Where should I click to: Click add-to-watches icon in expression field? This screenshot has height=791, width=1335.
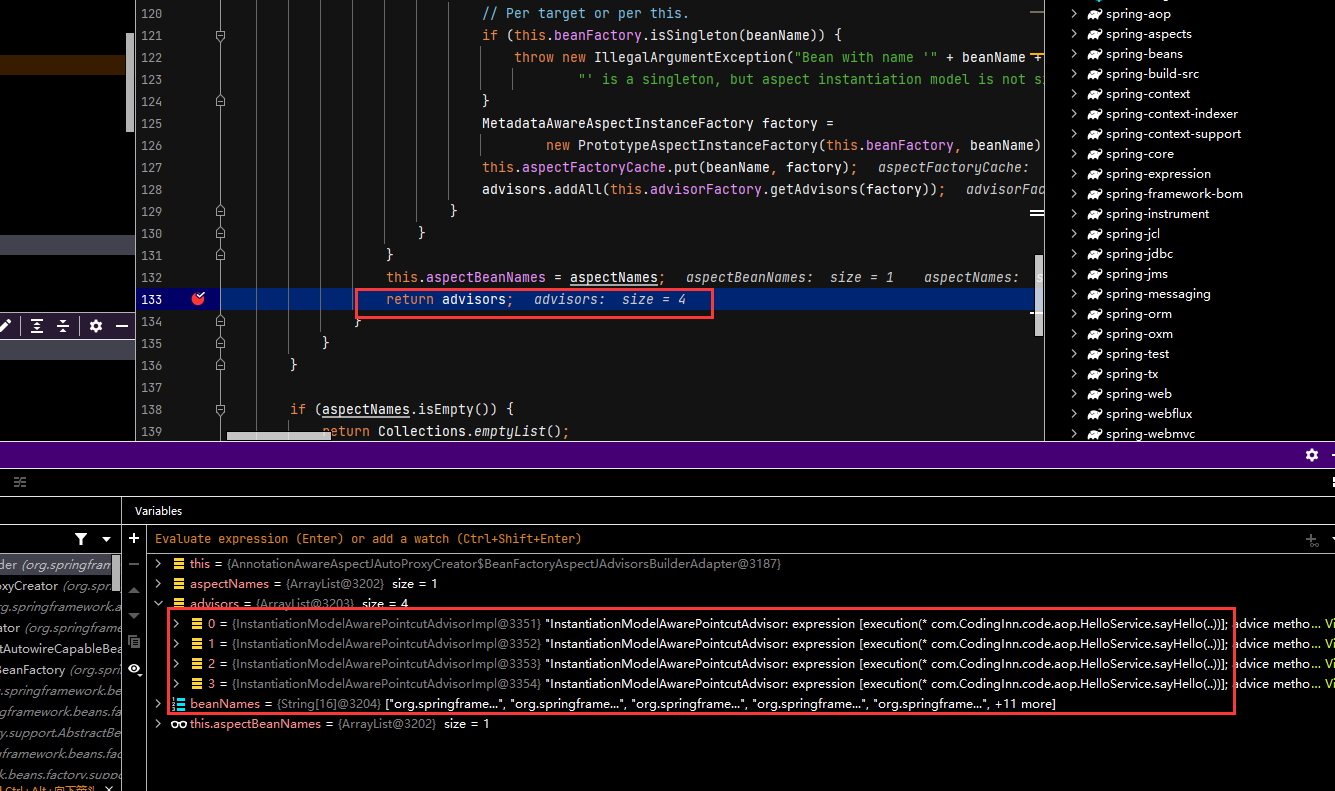click(x=1312, y=540)
